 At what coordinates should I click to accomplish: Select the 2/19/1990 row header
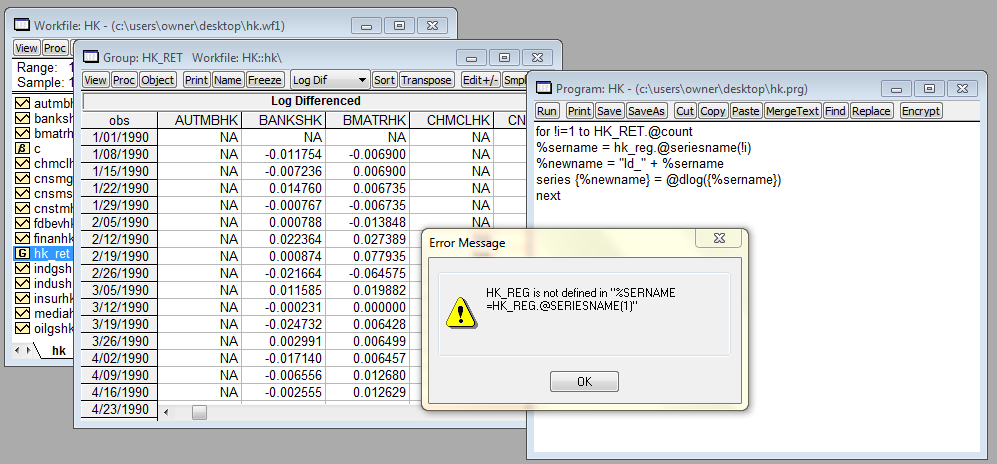click(120, 256)
